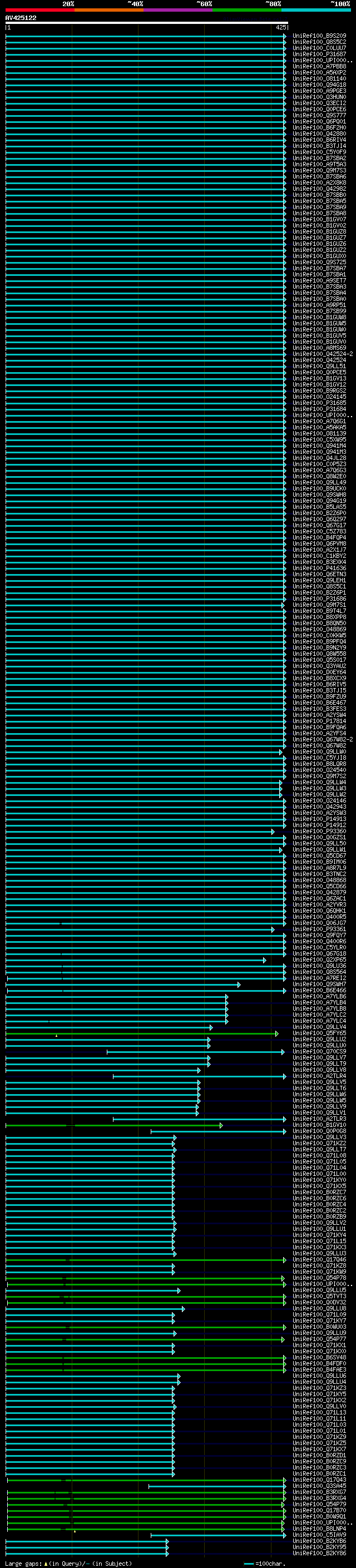Select the UniRef100_Q5FY65 label
Viewport: 356px width, 1568px height.
319,1033
